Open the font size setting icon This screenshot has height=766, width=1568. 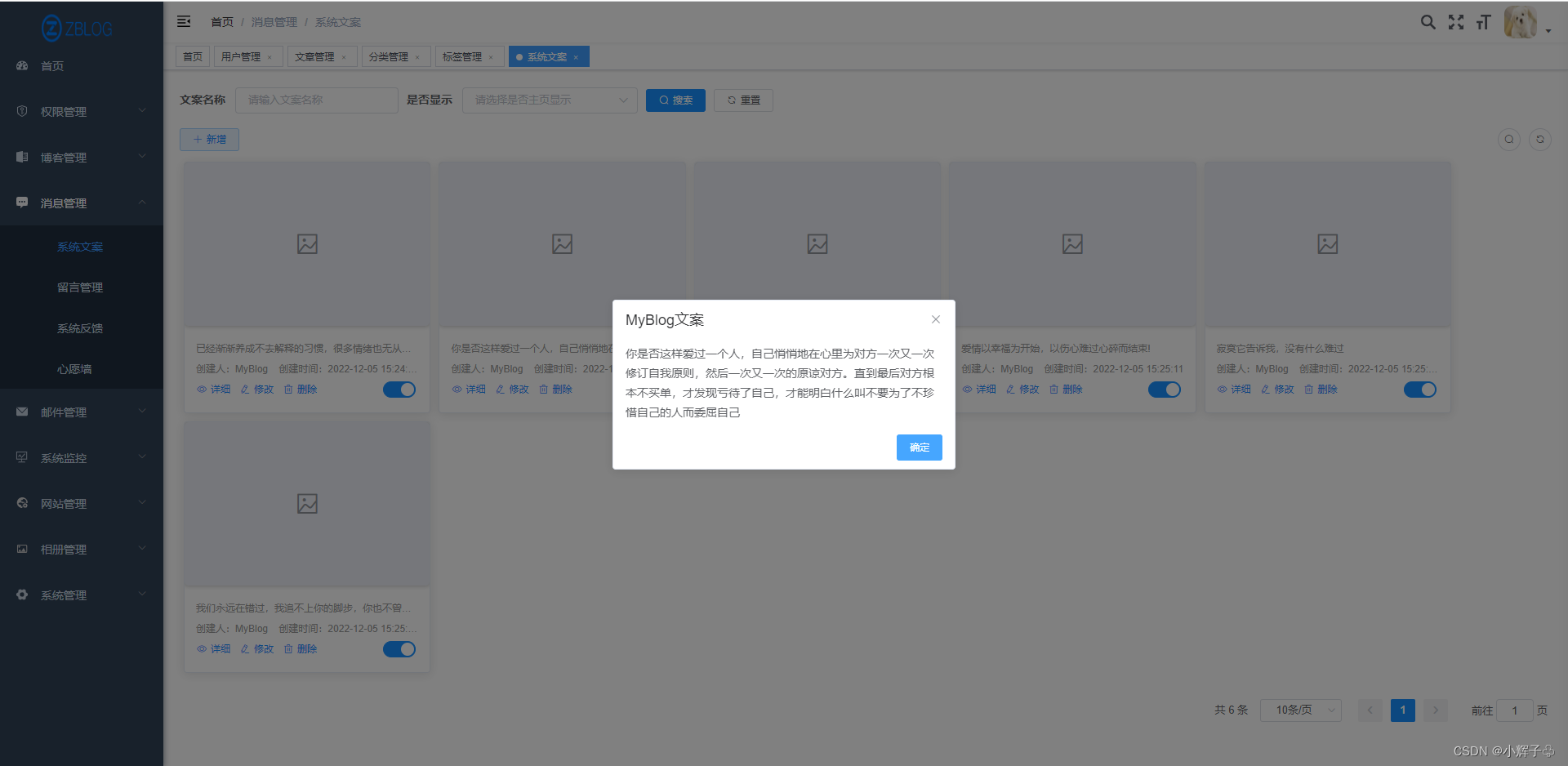[x=1484, y=22]
